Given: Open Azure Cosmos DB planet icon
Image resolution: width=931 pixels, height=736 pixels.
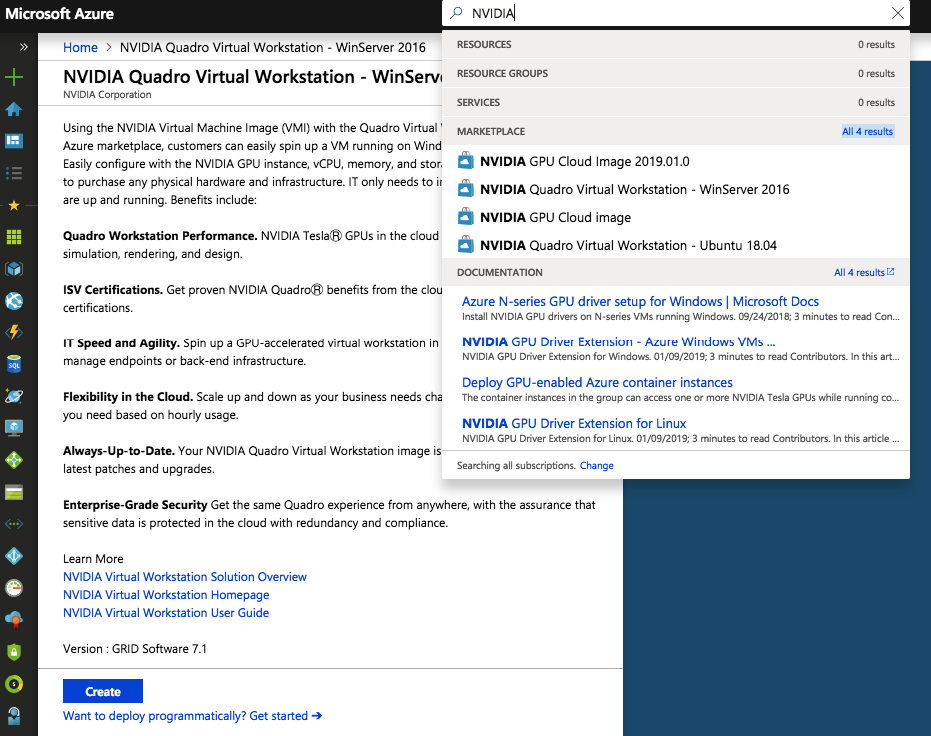Looking at the screenshot, I should pos(14,396).
